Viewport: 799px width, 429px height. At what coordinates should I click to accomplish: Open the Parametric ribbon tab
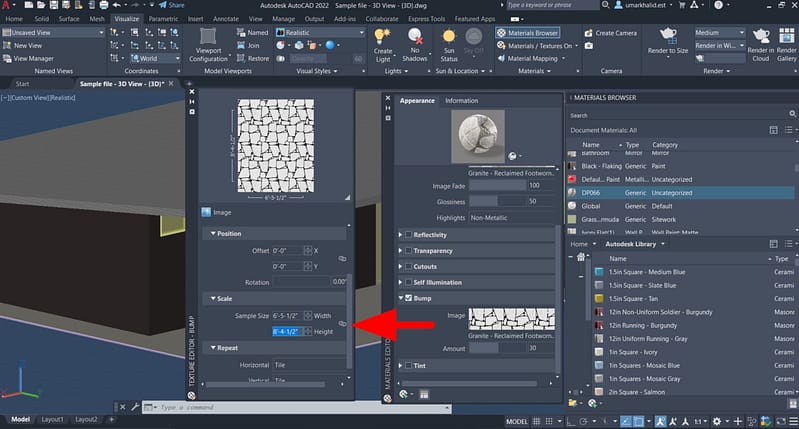(x=163, y=18)
